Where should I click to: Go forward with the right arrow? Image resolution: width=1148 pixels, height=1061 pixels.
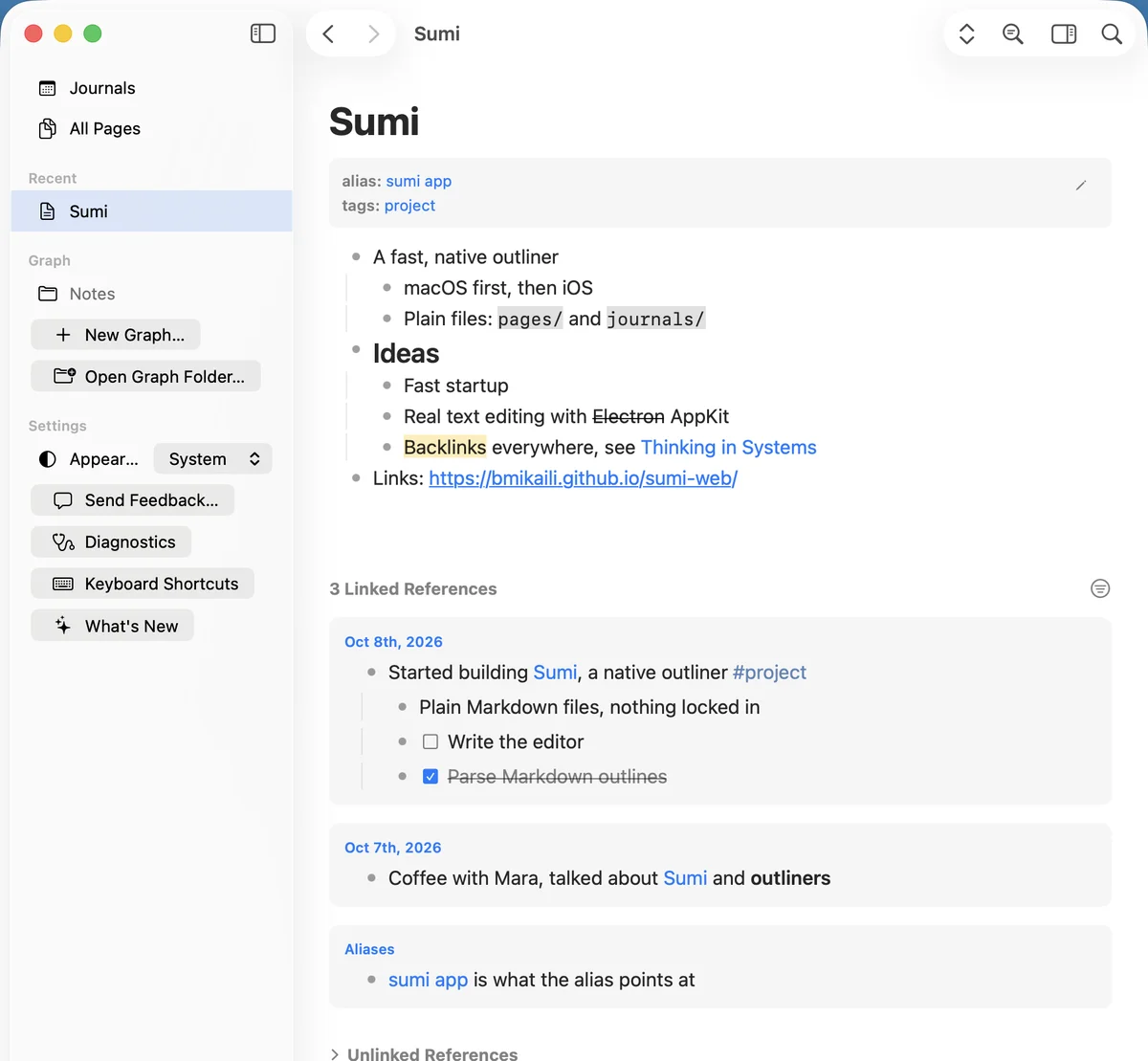click(373, 34)
